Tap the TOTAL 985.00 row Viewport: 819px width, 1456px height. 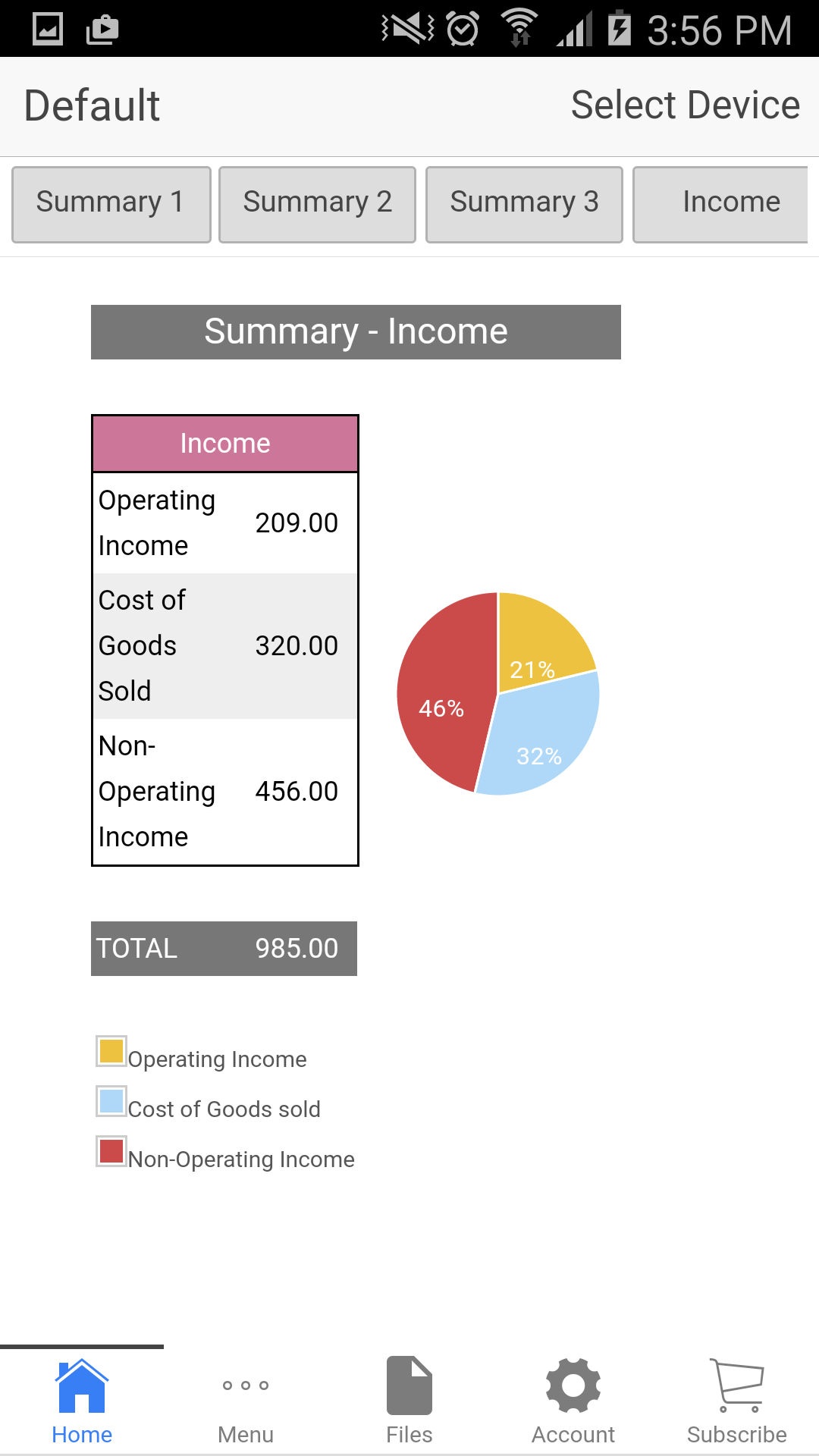coord(224,948)
